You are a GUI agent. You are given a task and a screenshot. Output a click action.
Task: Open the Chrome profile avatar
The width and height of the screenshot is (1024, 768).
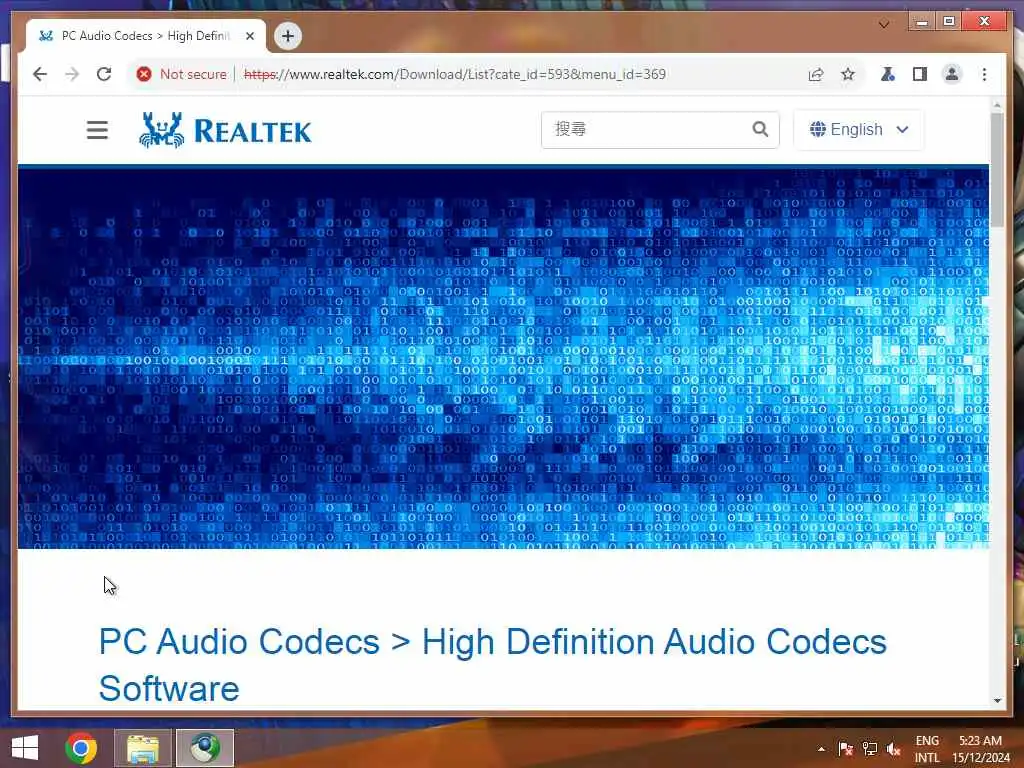click(952, 74)
